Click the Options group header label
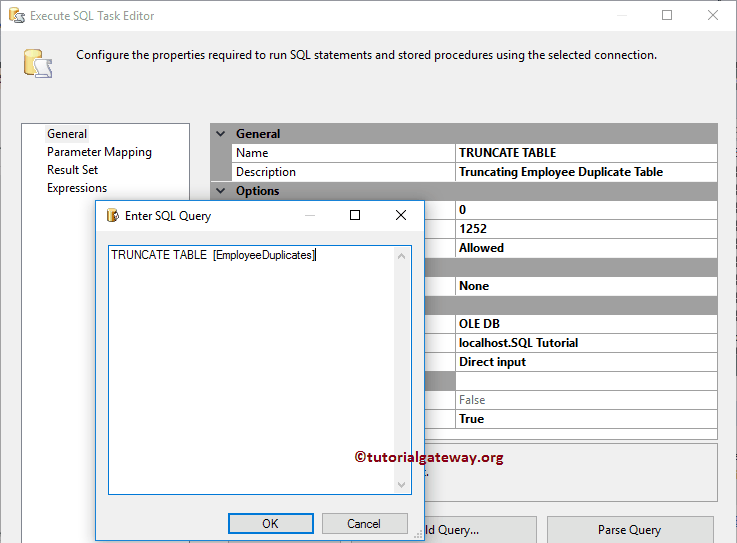Viewport: 737px width, 543px height. (x=258, y=191)
